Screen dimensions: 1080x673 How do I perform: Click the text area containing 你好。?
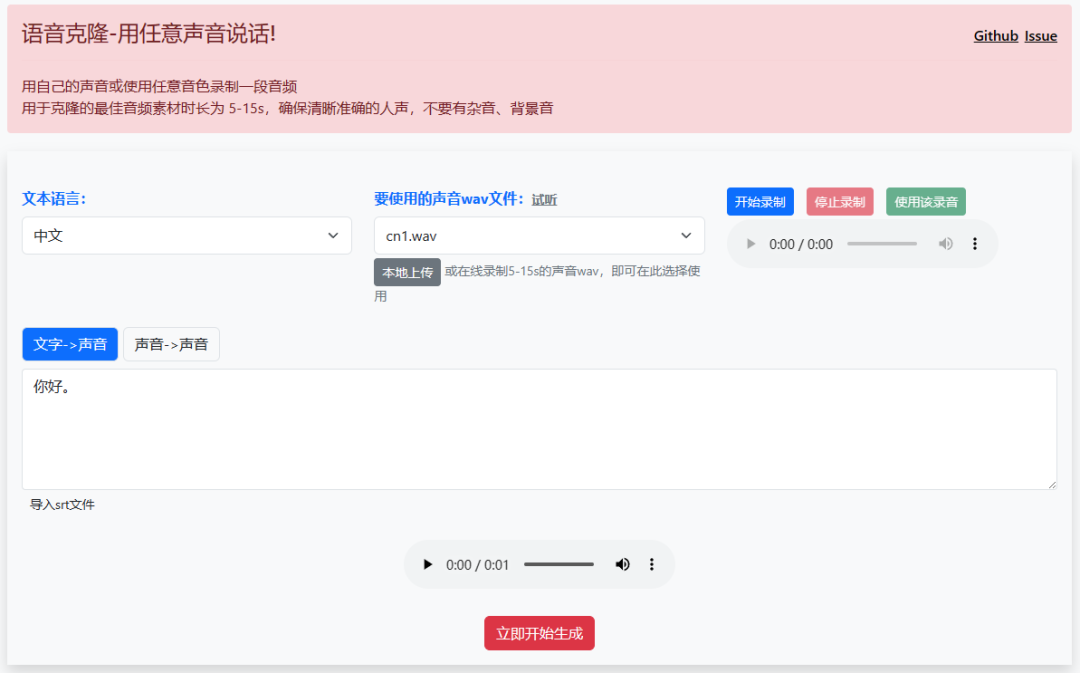click(539, 428)
